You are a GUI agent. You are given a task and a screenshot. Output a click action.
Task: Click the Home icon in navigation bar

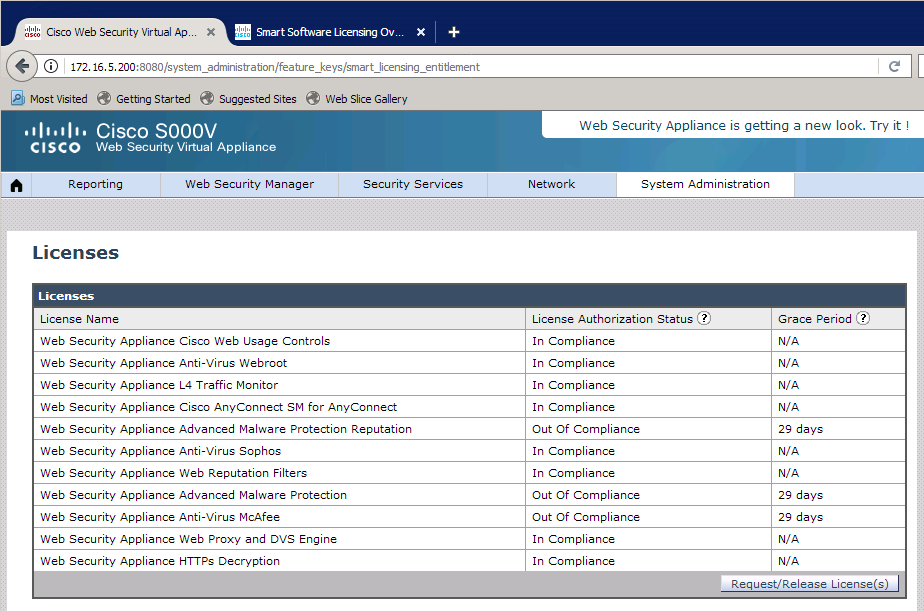click(16, 185)
